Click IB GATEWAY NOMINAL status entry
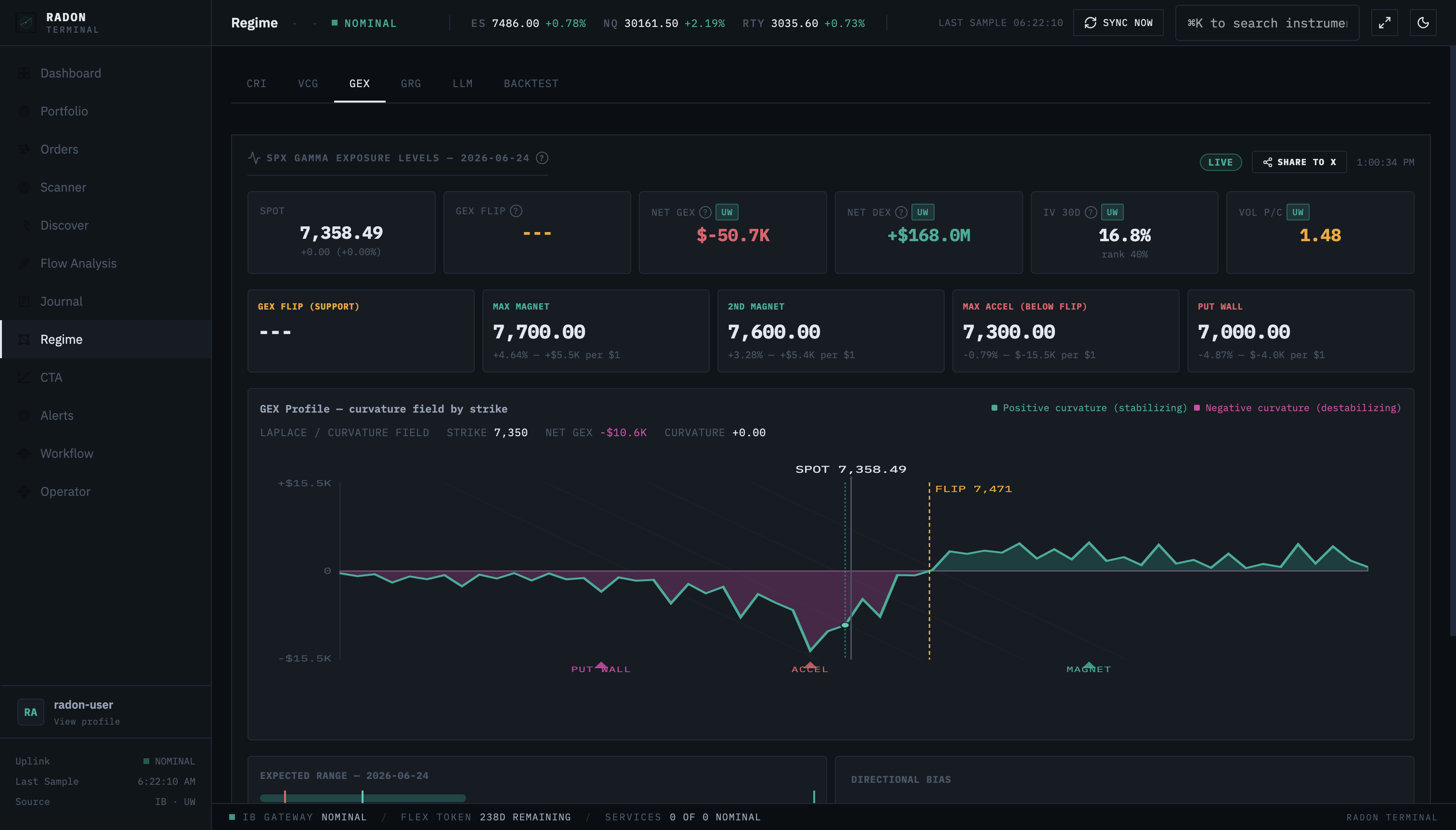 pyautogui.click(x=298, y=817)
